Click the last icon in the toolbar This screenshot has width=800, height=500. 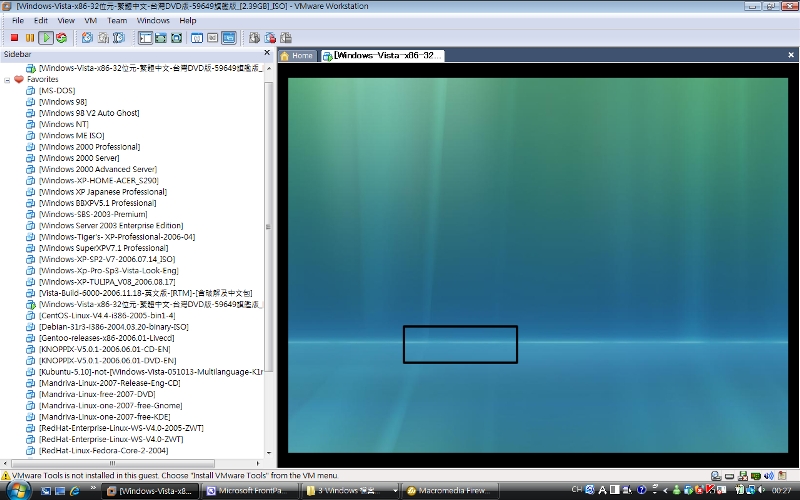286,38
